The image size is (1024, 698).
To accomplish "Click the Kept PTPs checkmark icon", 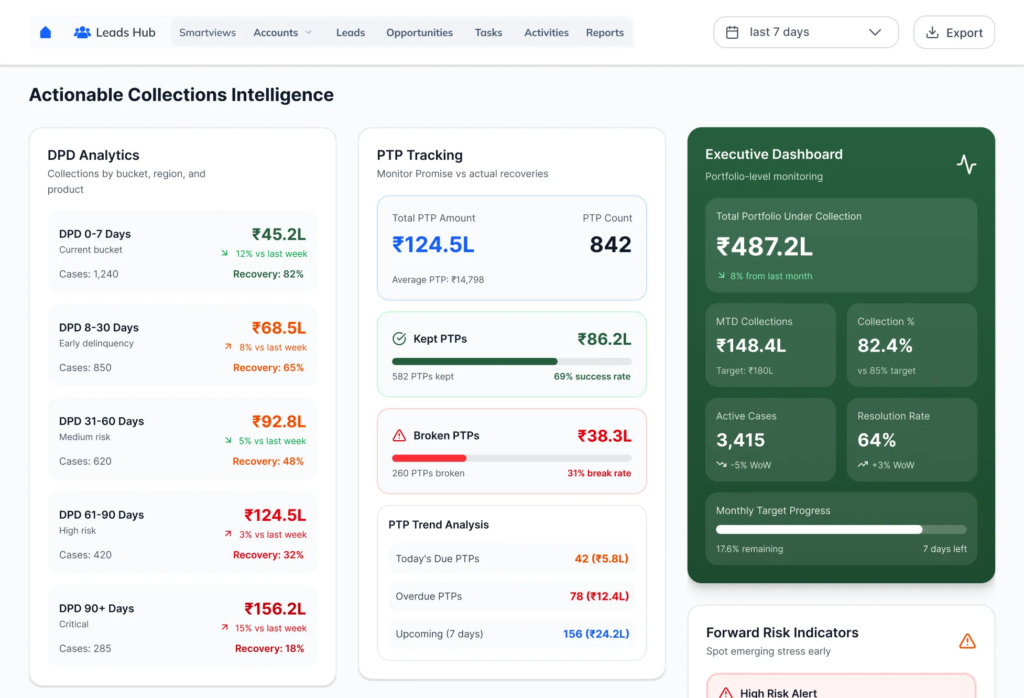I will (399, 338).
